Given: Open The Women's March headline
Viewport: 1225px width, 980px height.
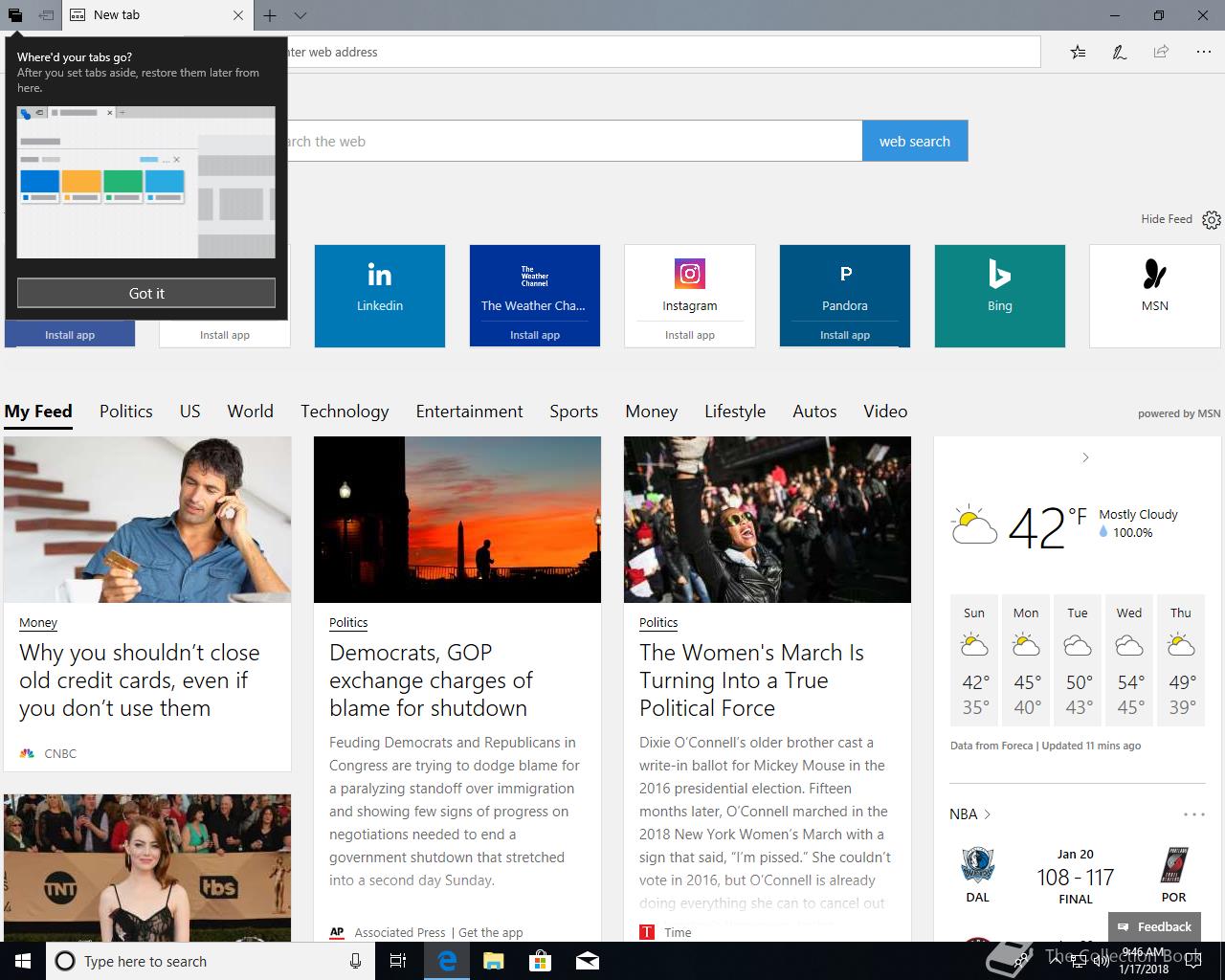Looking at the screenshot, I should (x=751, y=680).
